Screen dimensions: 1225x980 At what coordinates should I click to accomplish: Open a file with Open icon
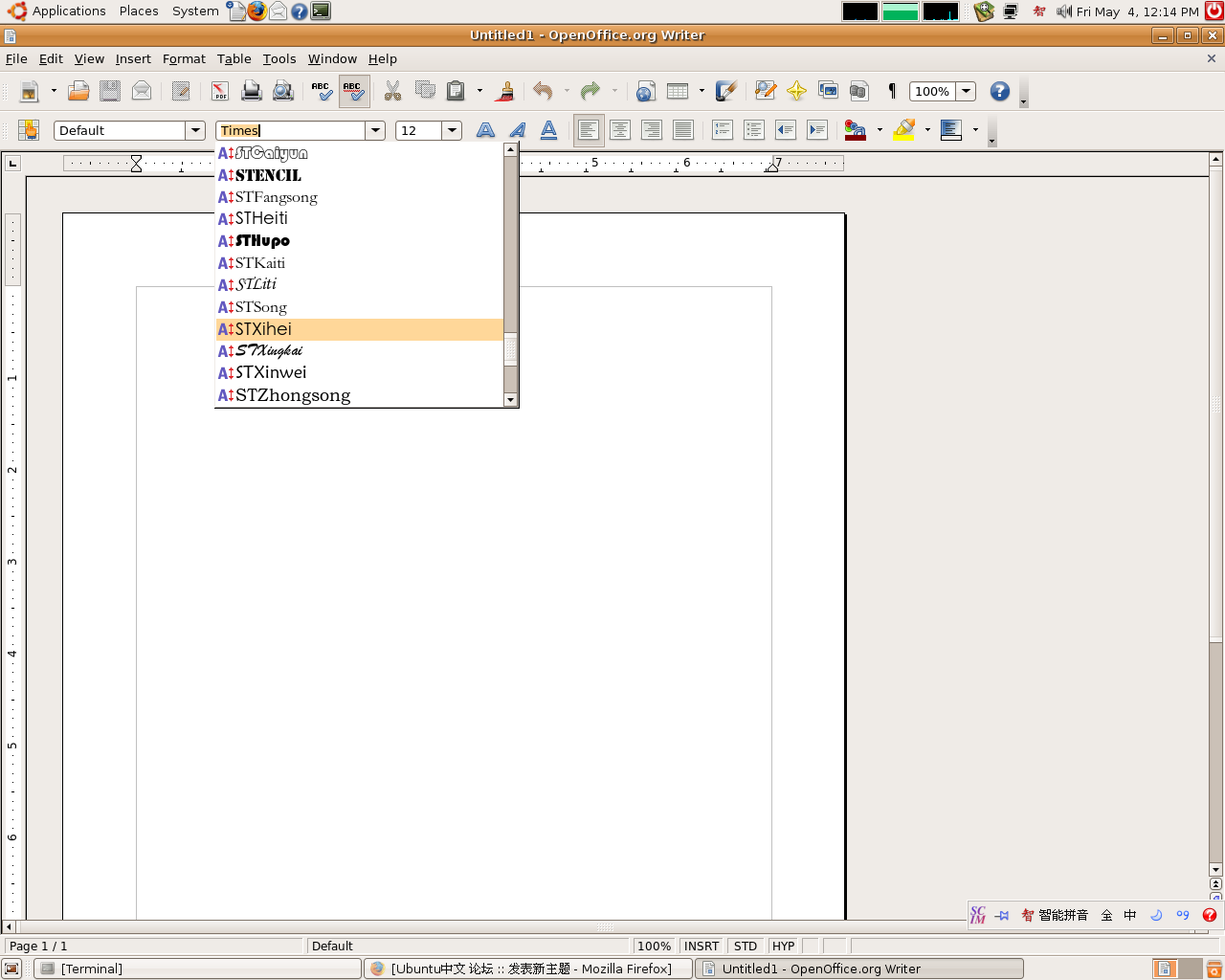[x=78, y=91]
